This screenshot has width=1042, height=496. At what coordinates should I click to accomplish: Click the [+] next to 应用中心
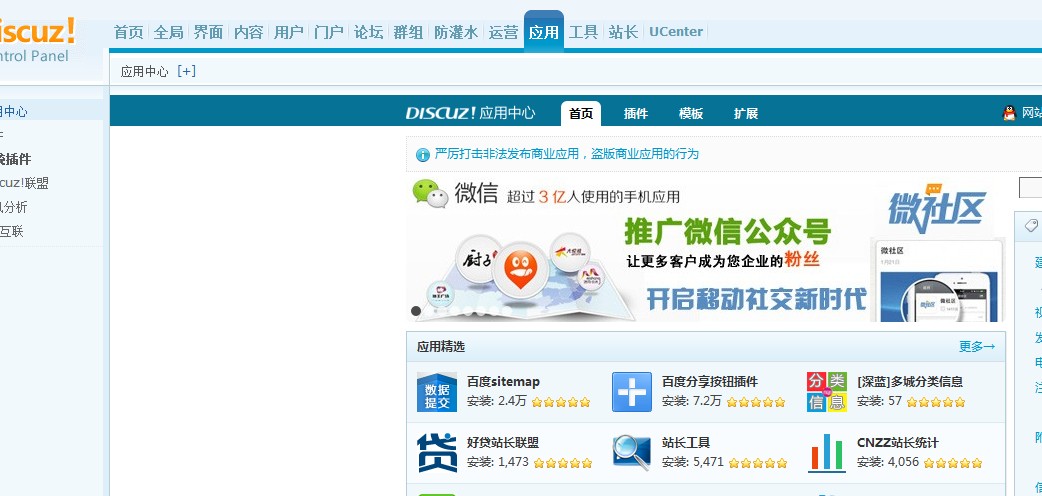click(186, 71)
